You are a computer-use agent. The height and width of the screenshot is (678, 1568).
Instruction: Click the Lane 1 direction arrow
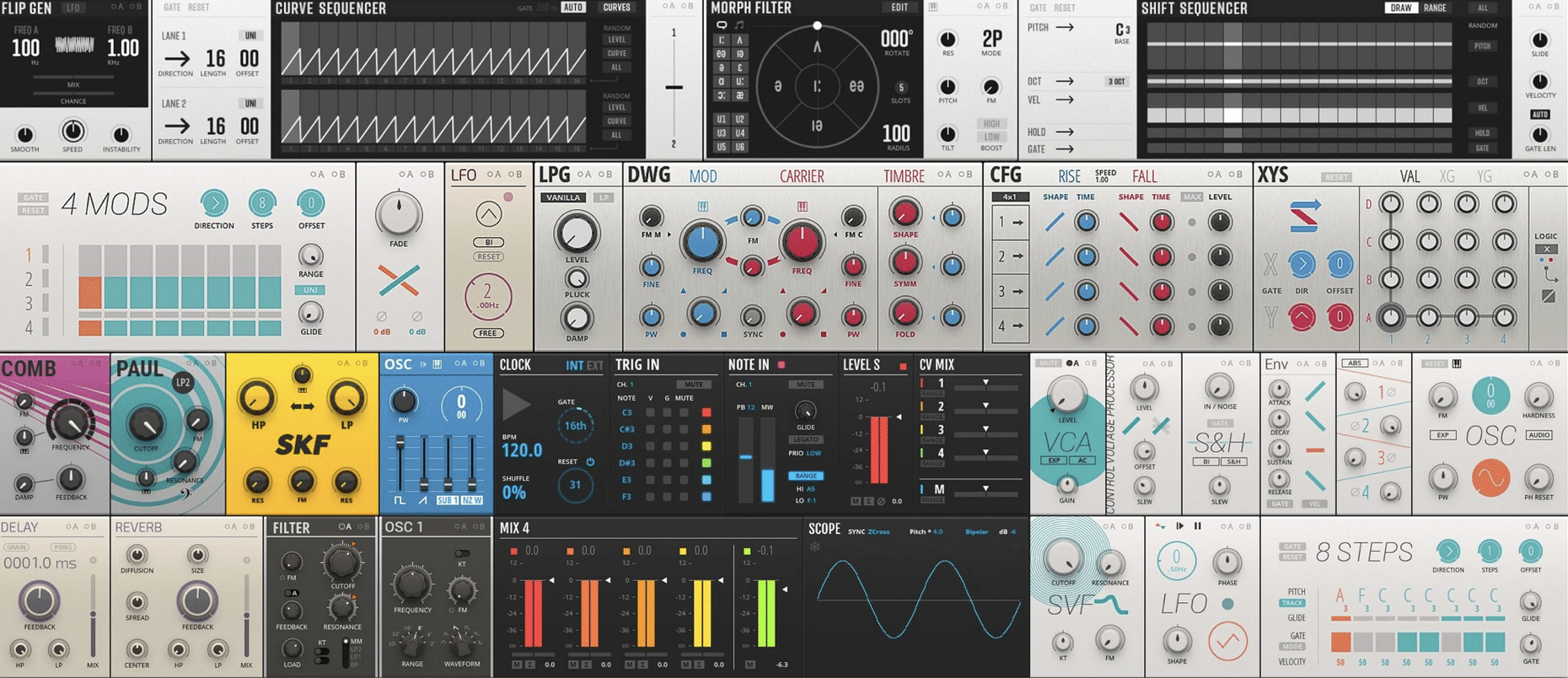click(176, 59)
